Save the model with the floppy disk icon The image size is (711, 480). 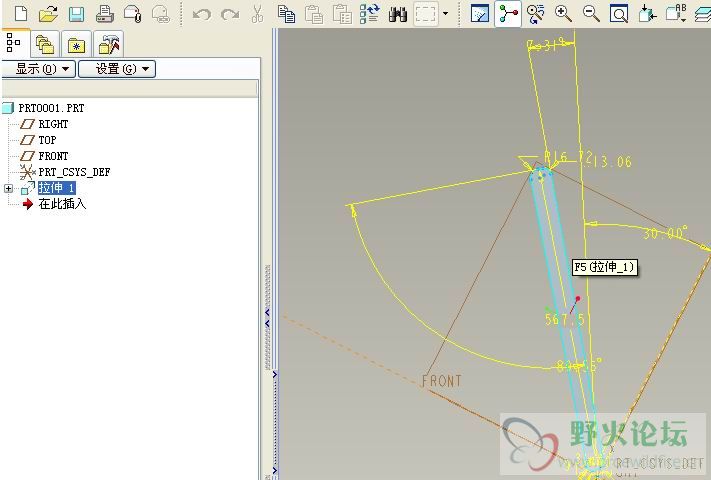pos(76,14)
